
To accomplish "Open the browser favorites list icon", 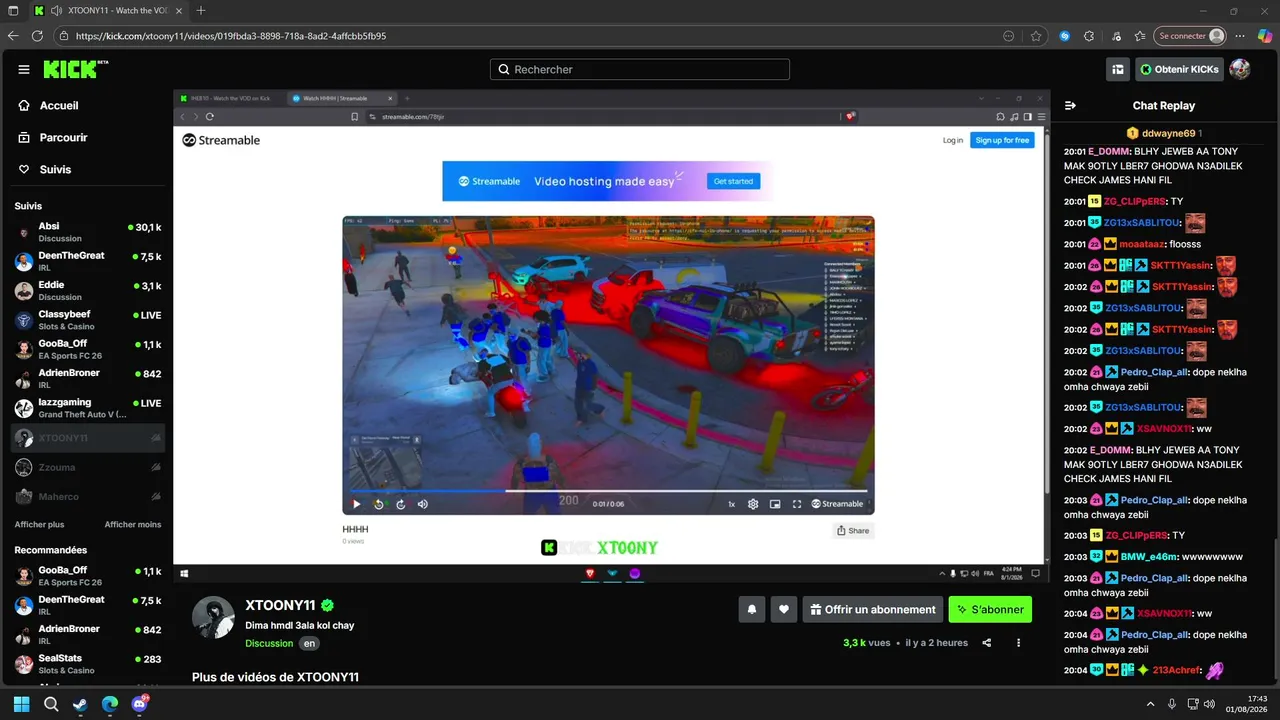I will [1141, 36].
